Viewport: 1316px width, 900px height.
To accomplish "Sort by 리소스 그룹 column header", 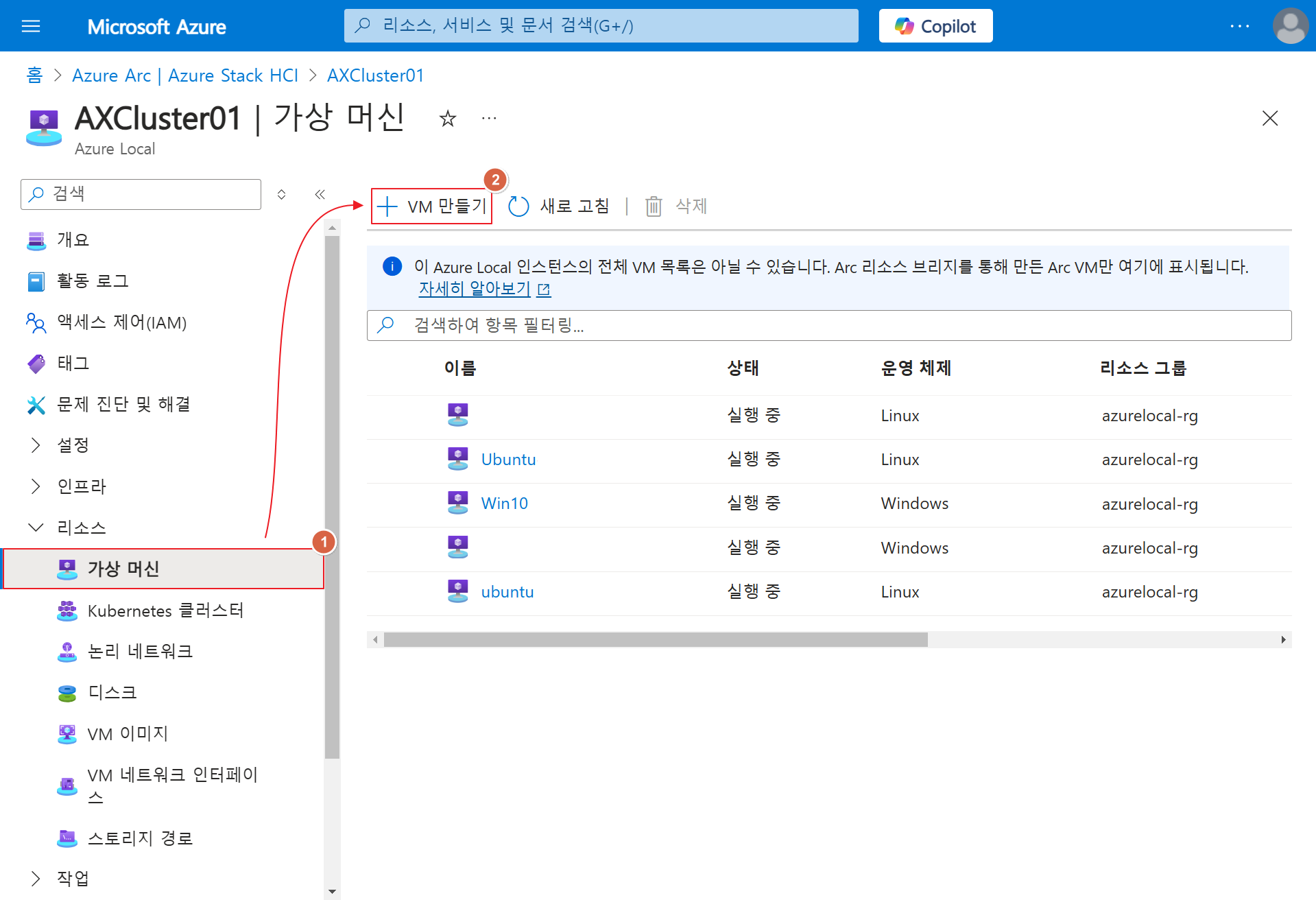I will tap(1143, 368).
